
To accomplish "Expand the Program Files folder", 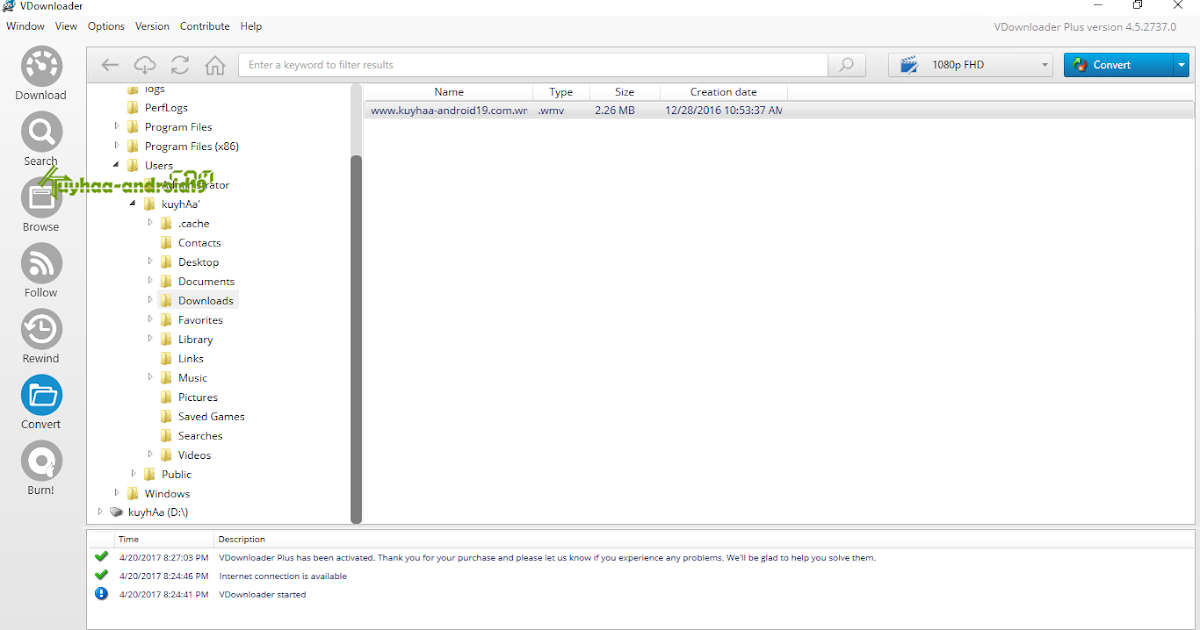I will tap(117, 127).
